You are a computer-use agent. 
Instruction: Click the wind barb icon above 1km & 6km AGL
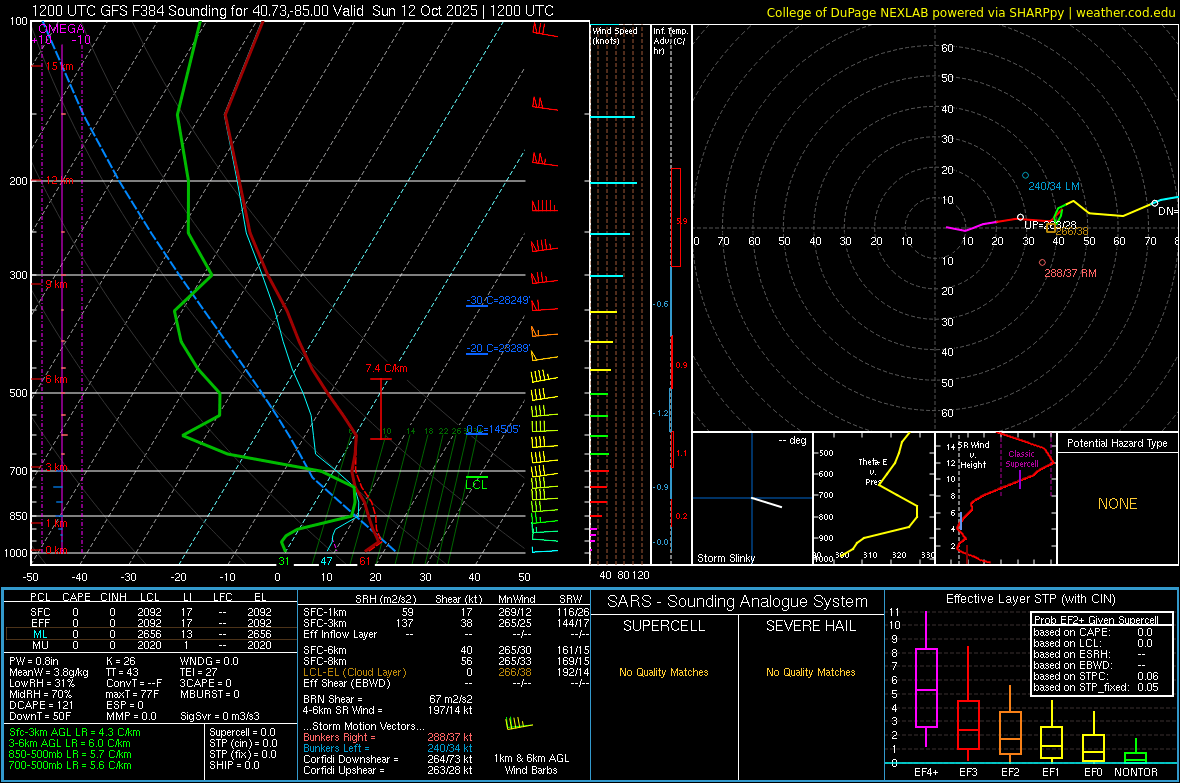tap(519, 724)
